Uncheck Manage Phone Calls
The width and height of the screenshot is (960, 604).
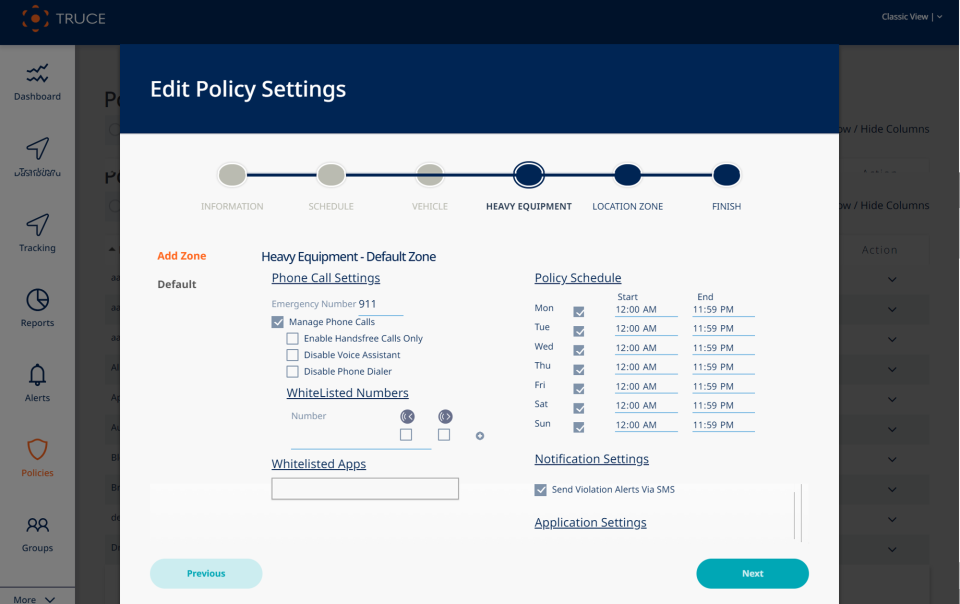(278, 322)
